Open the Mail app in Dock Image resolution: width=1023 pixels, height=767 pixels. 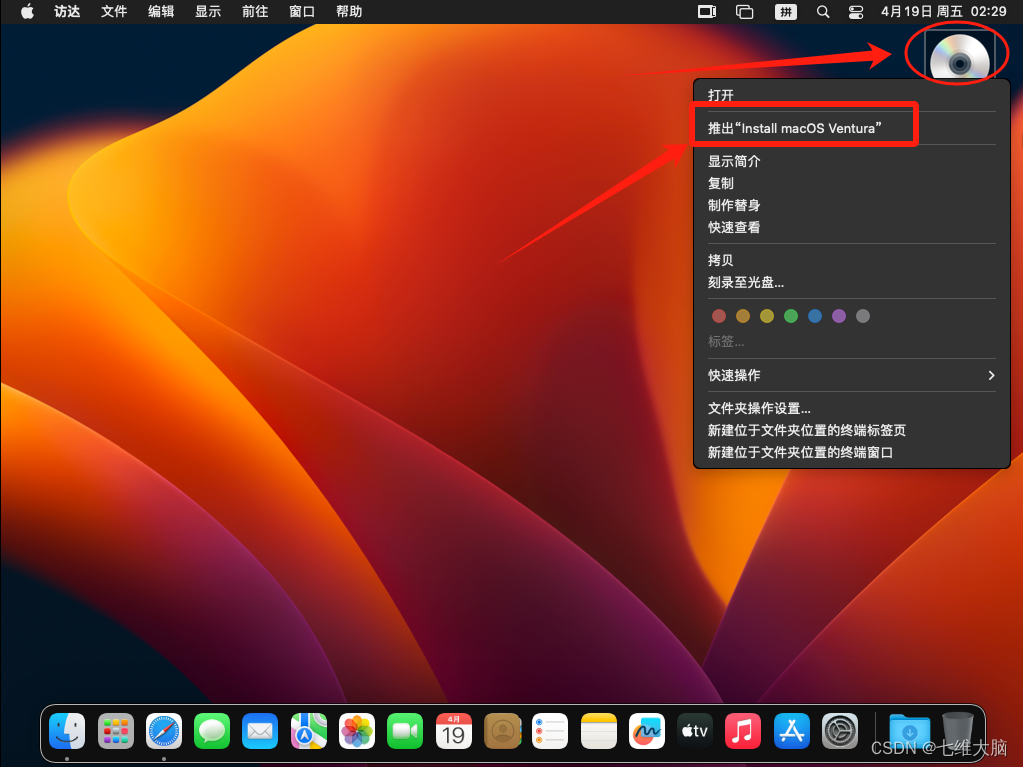tap(260, 731)
